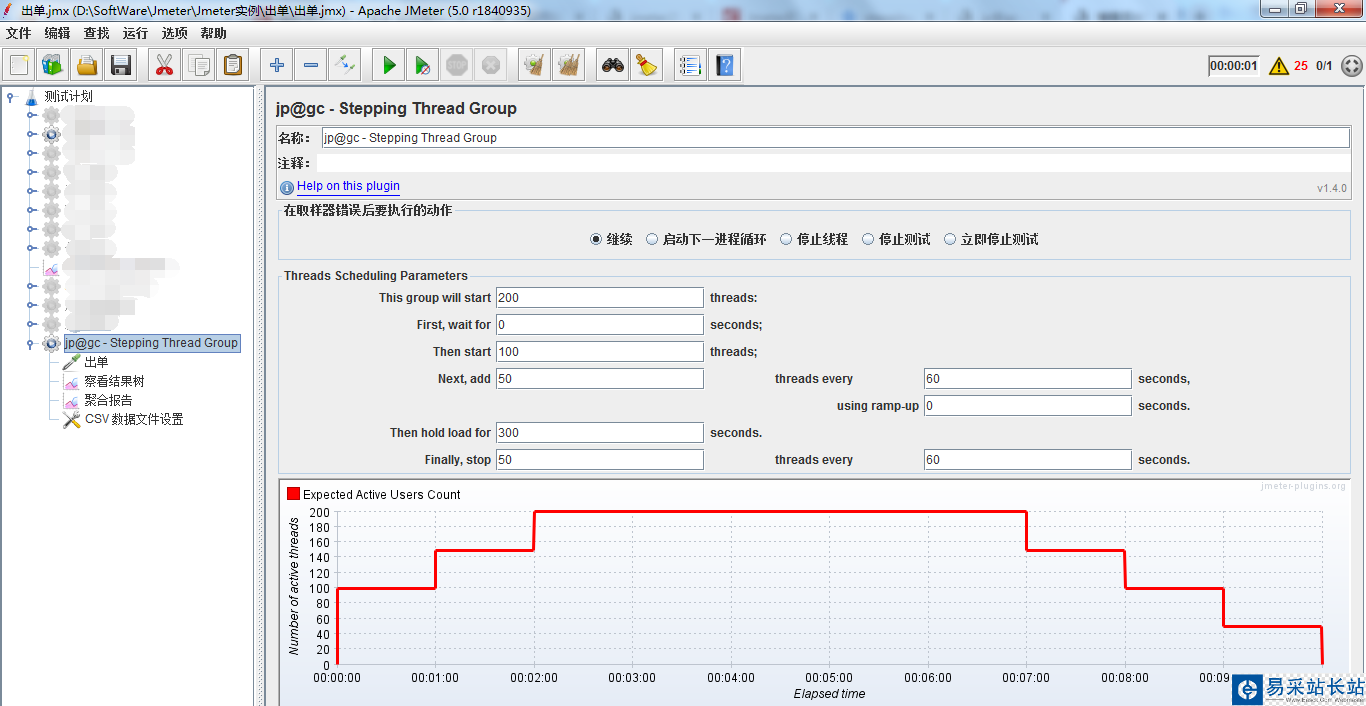Select the 启动下一进程循环 radio button
The image size is (1366, 706).
[652, 239]
